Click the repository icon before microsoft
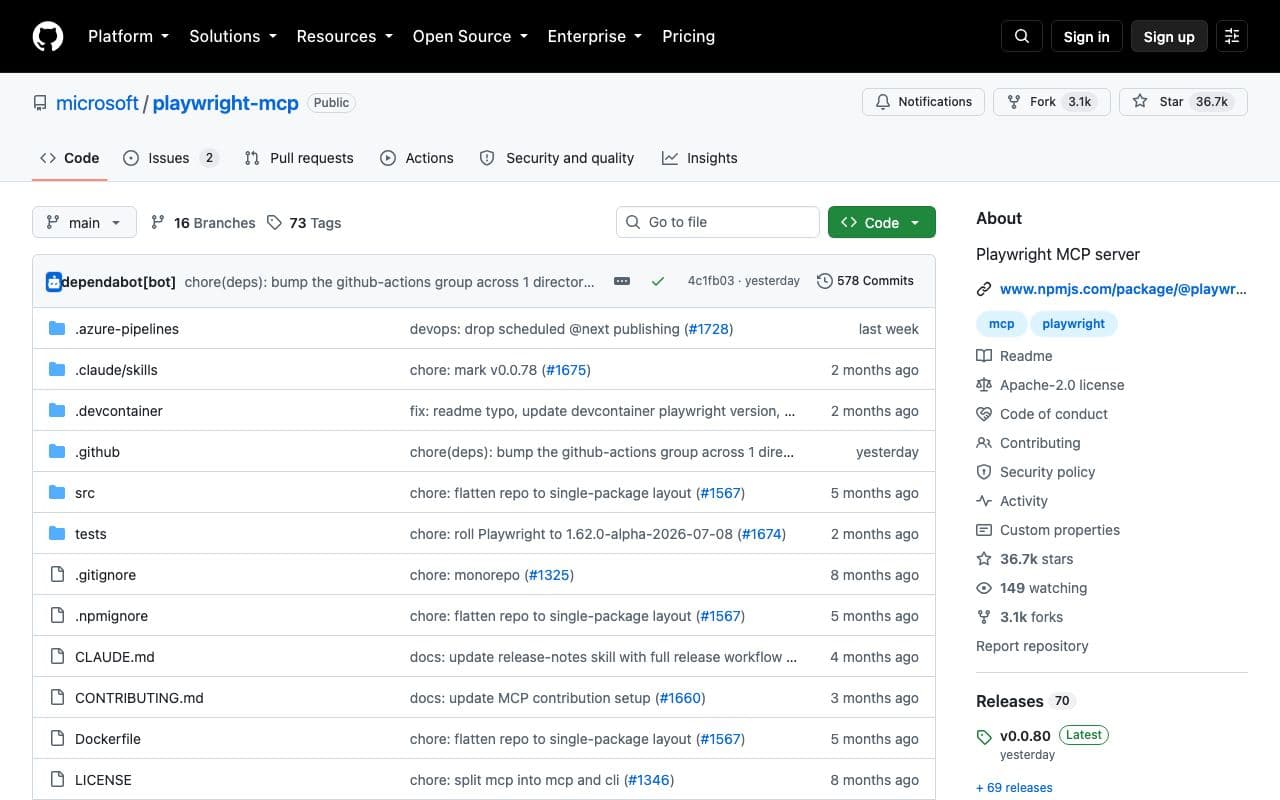Image resolution: width=1280 pixels, height=800 pixels. click(x=40, y=103)
